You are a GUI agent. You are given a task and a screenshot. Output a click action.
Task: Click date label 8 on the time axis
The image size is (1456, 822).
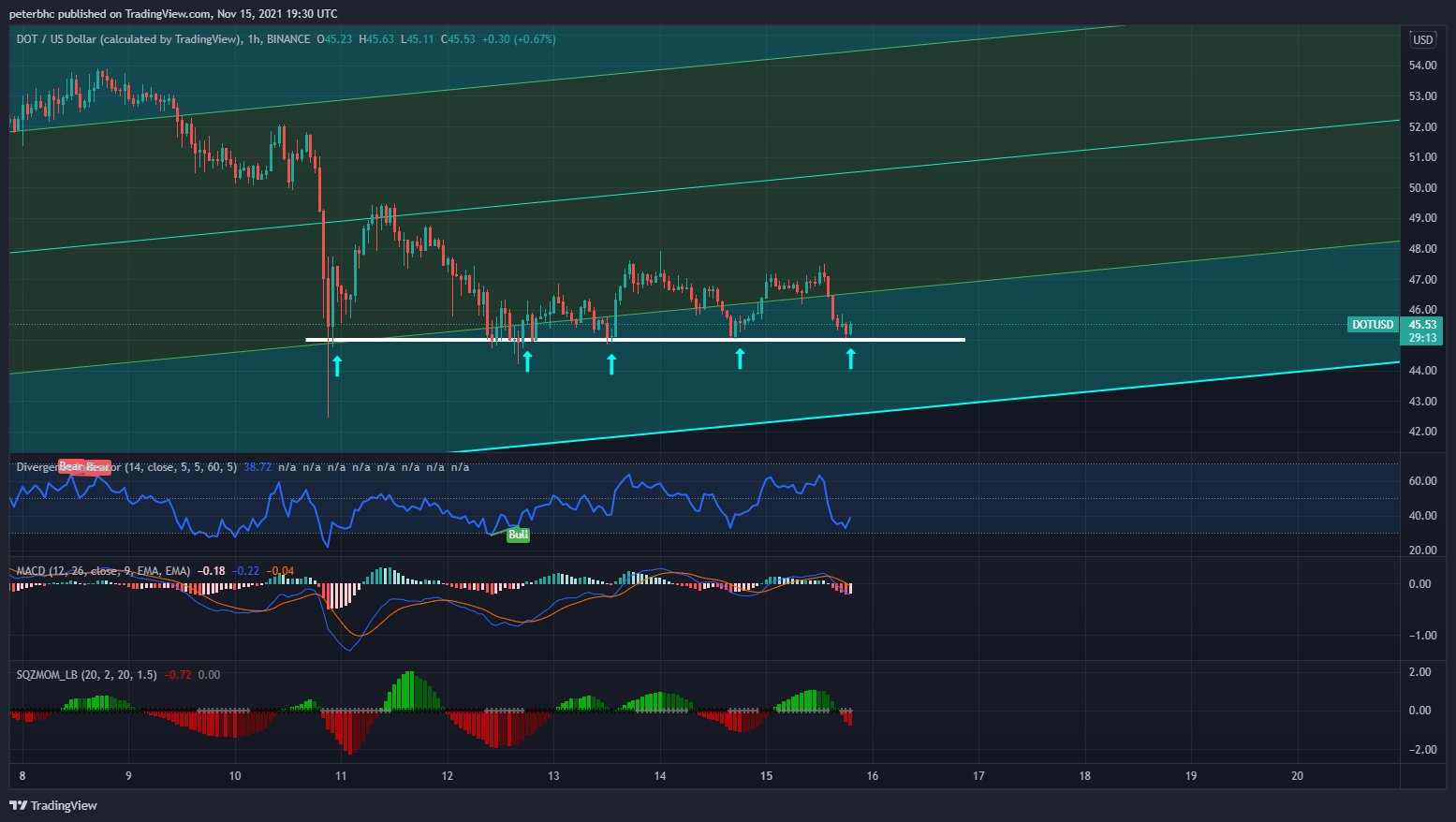(x=22, y=775)
